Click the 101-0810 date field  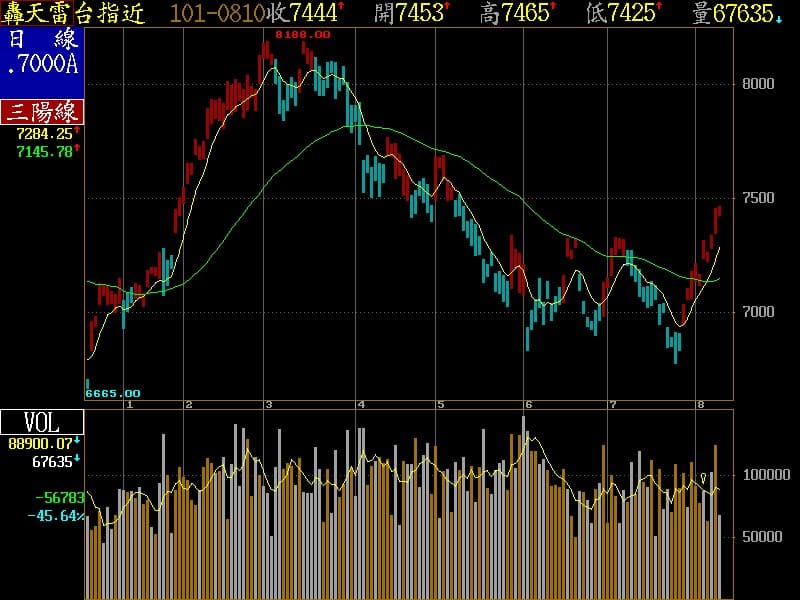(x=217, y=13)
